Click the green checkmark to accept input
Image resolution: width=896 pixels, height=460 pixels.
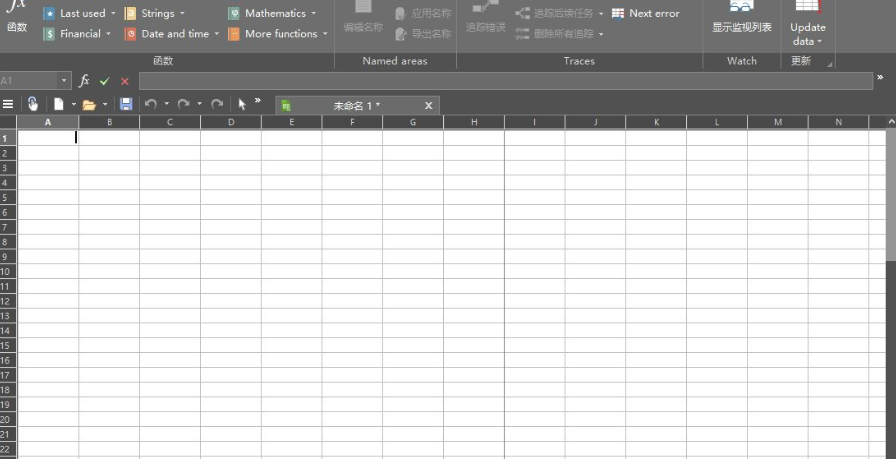pyautogui.click(x=105, y=81)
